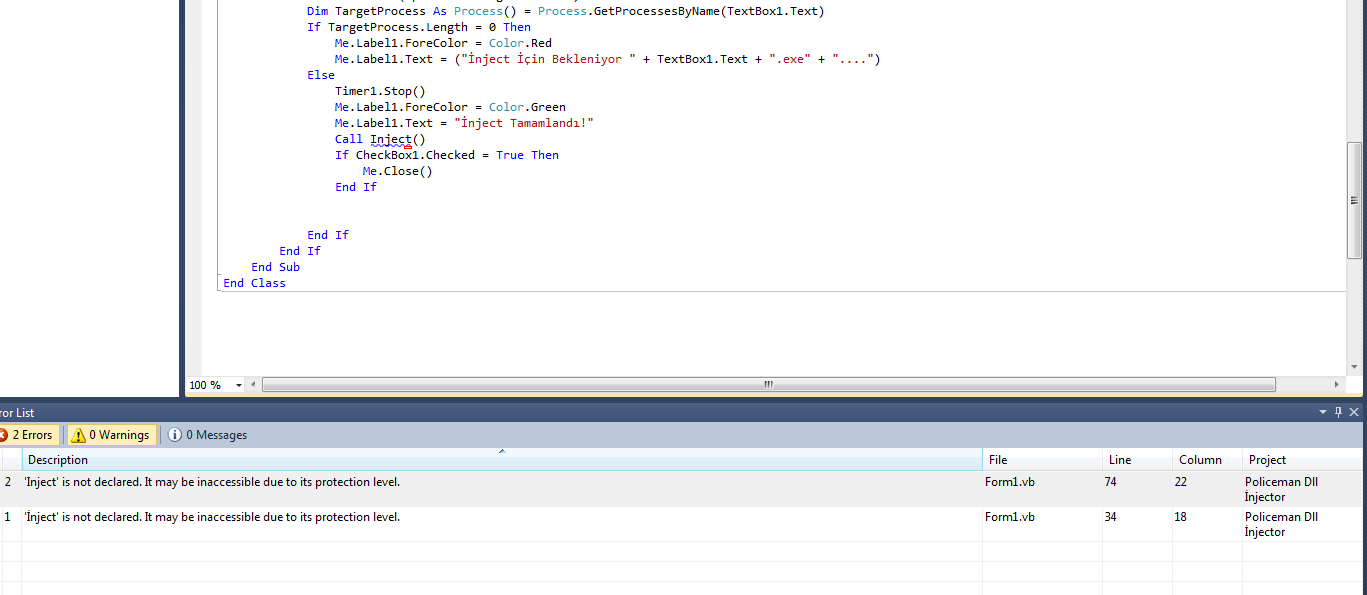Toggle auto-hide pin on Error List panel

(x=1338, y=412)
